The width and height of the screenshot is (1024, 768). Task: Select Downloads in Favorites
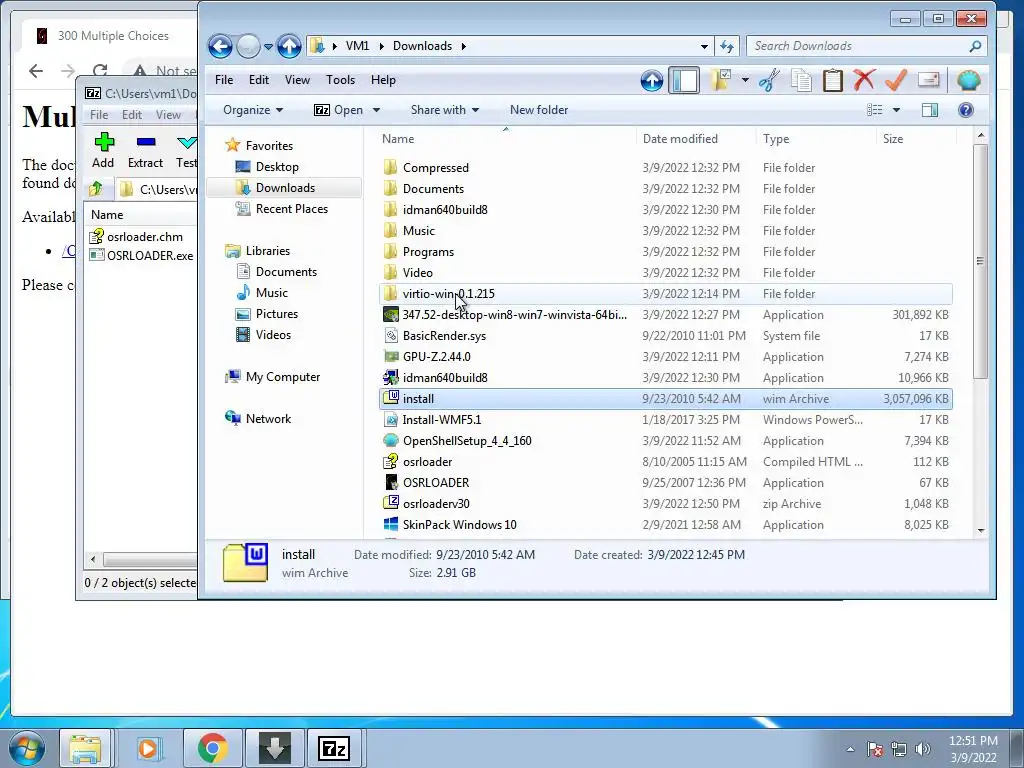[285, 187]
